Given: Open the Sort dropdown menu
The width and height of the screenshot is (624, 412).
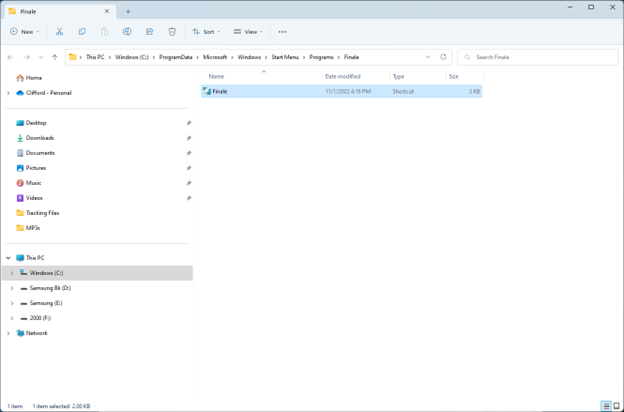Looking at the screenshot, I should coord(207,32).
